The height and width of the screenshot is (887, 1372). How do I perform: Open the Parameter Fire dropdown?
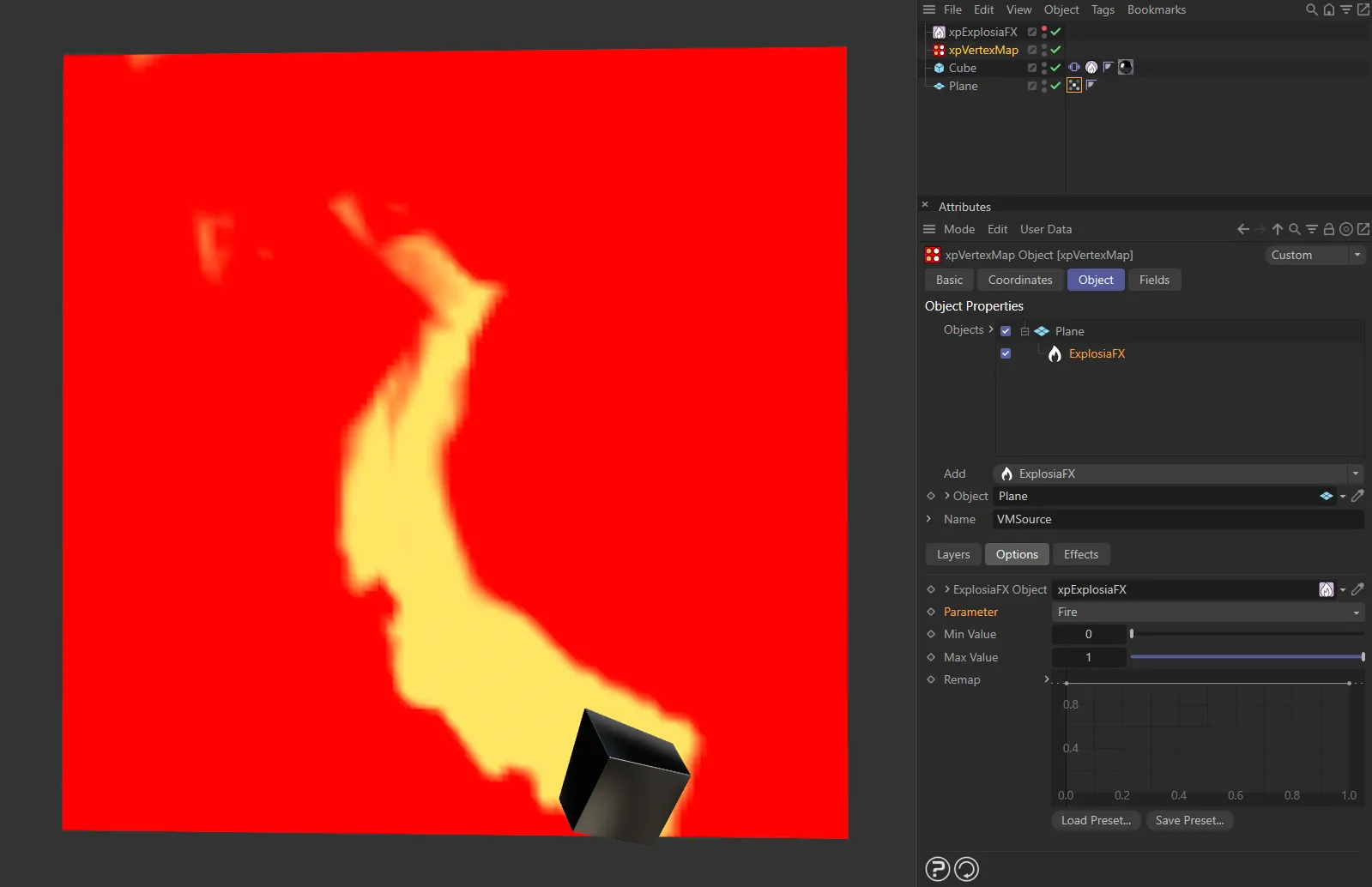point(1208,612)
